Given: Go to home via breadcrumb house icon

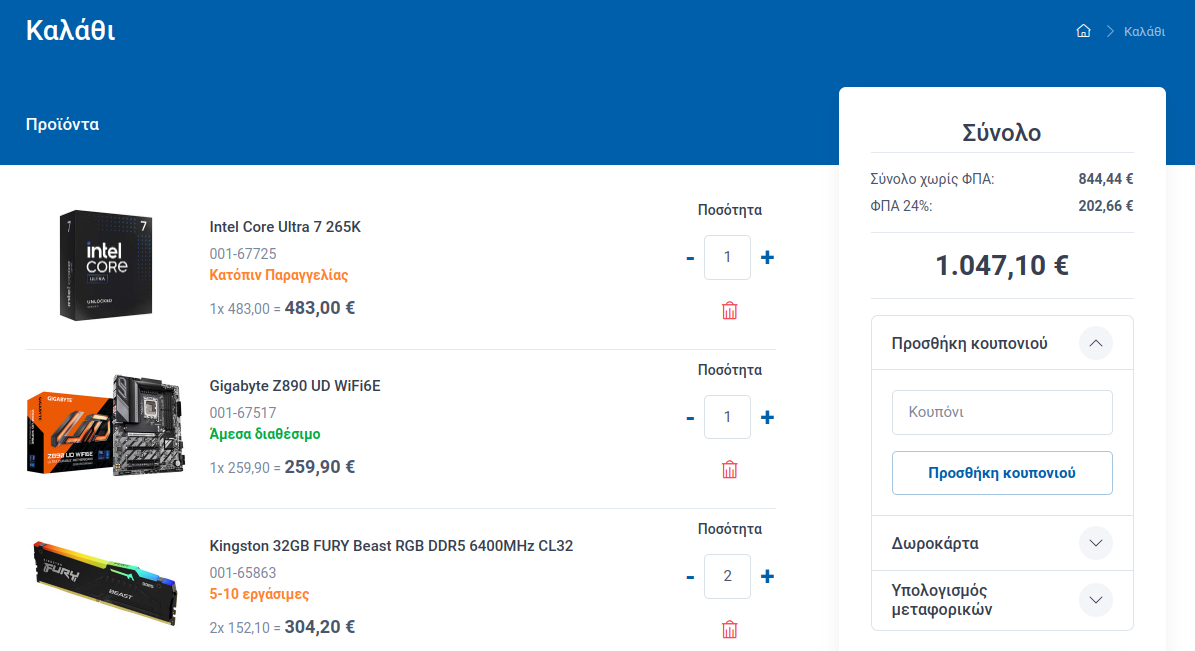Looking at the screenshot, I should (x=1083, y=31).
